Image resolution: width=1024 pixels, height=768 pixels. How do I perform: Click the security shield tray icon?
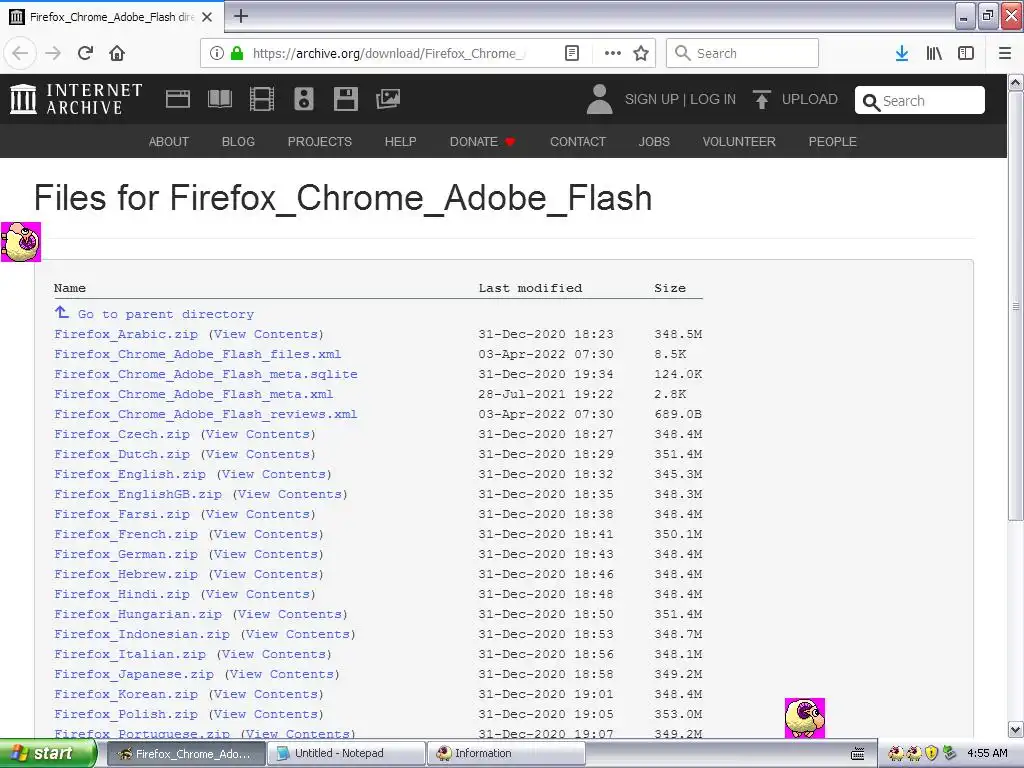pos(932,754)
